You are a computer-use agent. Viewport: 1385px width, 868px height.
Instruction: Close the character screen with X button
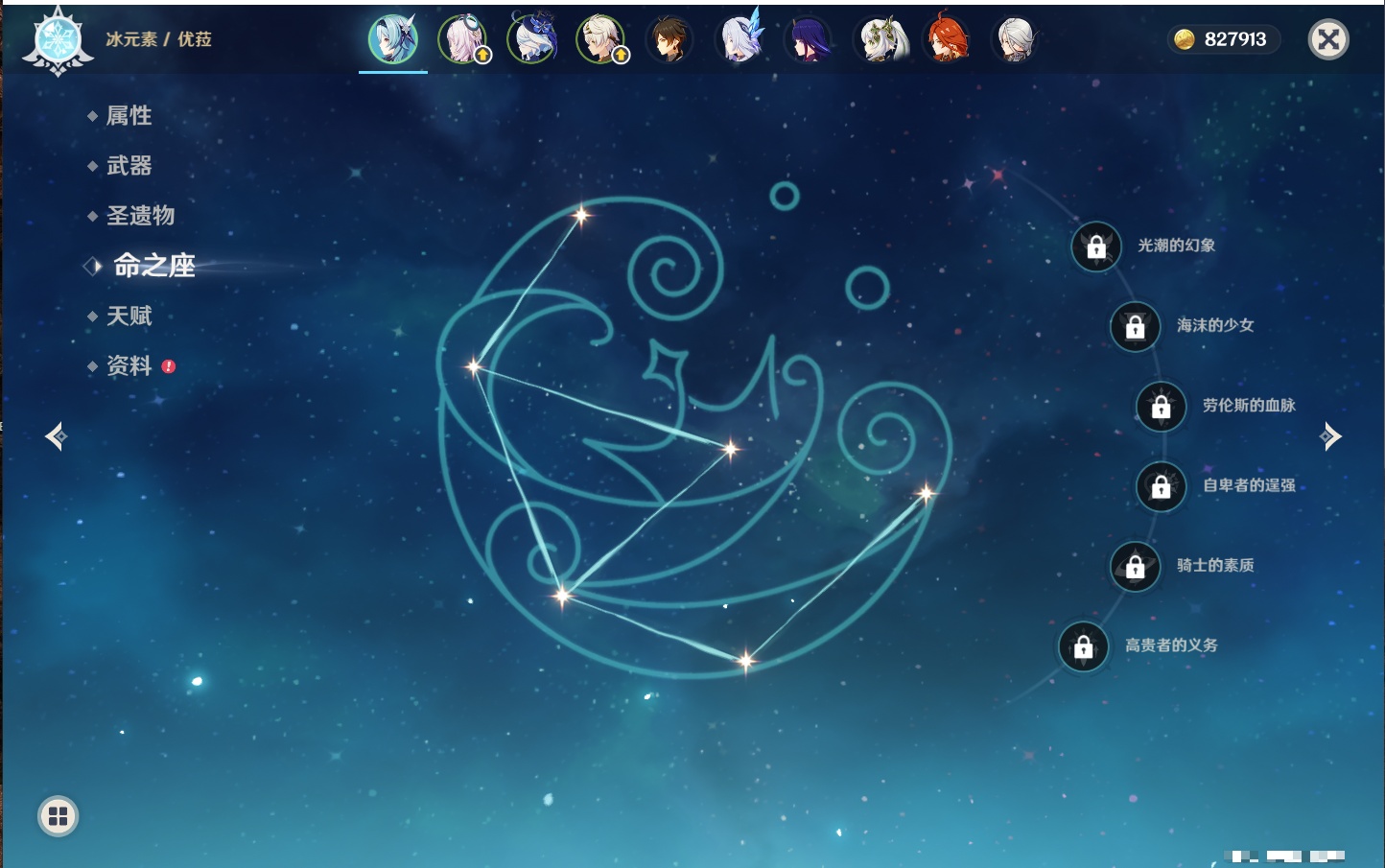coord(1328,39)
